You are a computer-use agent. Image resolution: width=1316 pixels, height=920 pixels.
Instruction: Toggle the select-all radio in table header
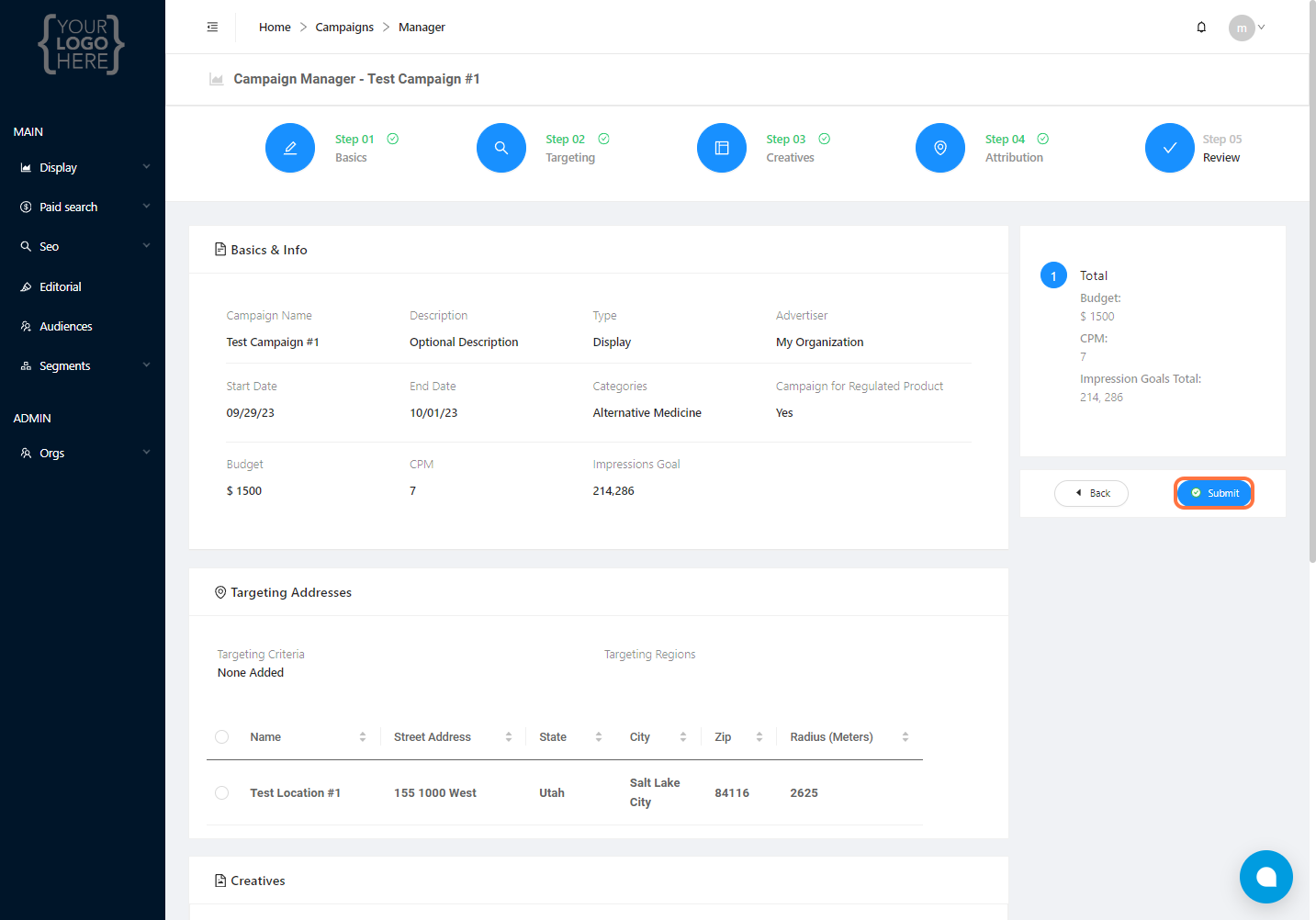click(x=222, y=737)
